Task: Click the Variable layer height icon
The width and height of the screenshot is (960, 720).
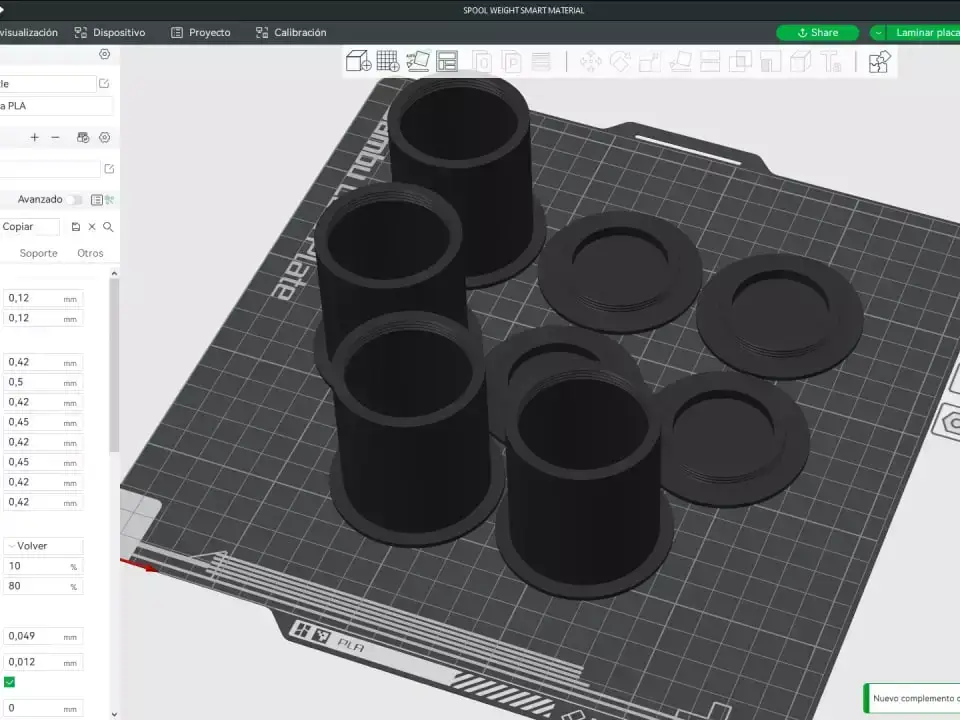Action: [541, 62]
